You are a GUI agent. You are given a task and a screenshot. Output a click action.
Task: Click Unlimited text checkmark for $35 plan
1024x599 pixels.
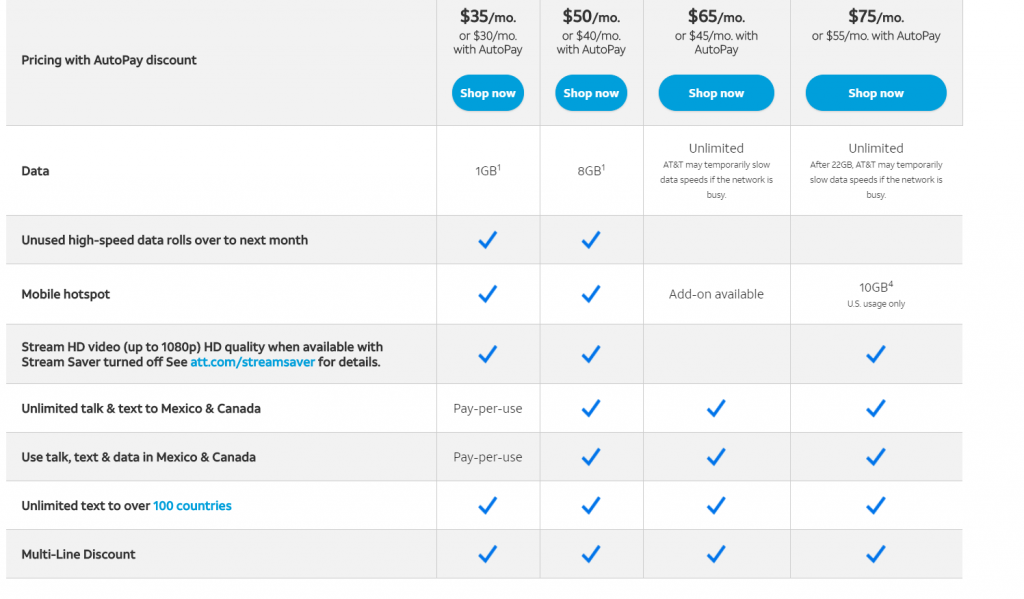488,506
